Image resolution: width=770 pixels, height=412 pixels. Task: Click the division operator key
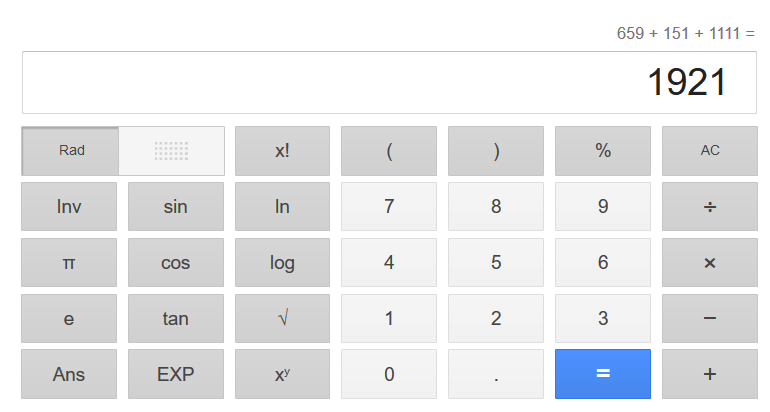tap(709, 207)
